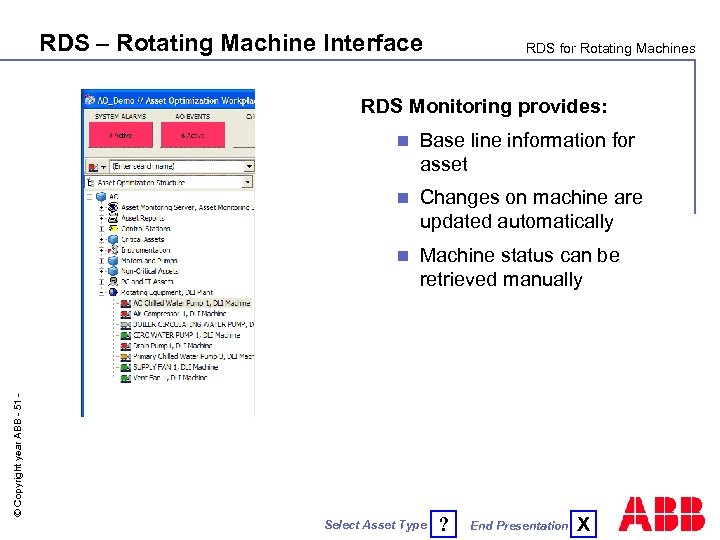Viewport: 720px width, 540px height.
Task: Select the Control Stations tree item
Action: coord(146,229)
